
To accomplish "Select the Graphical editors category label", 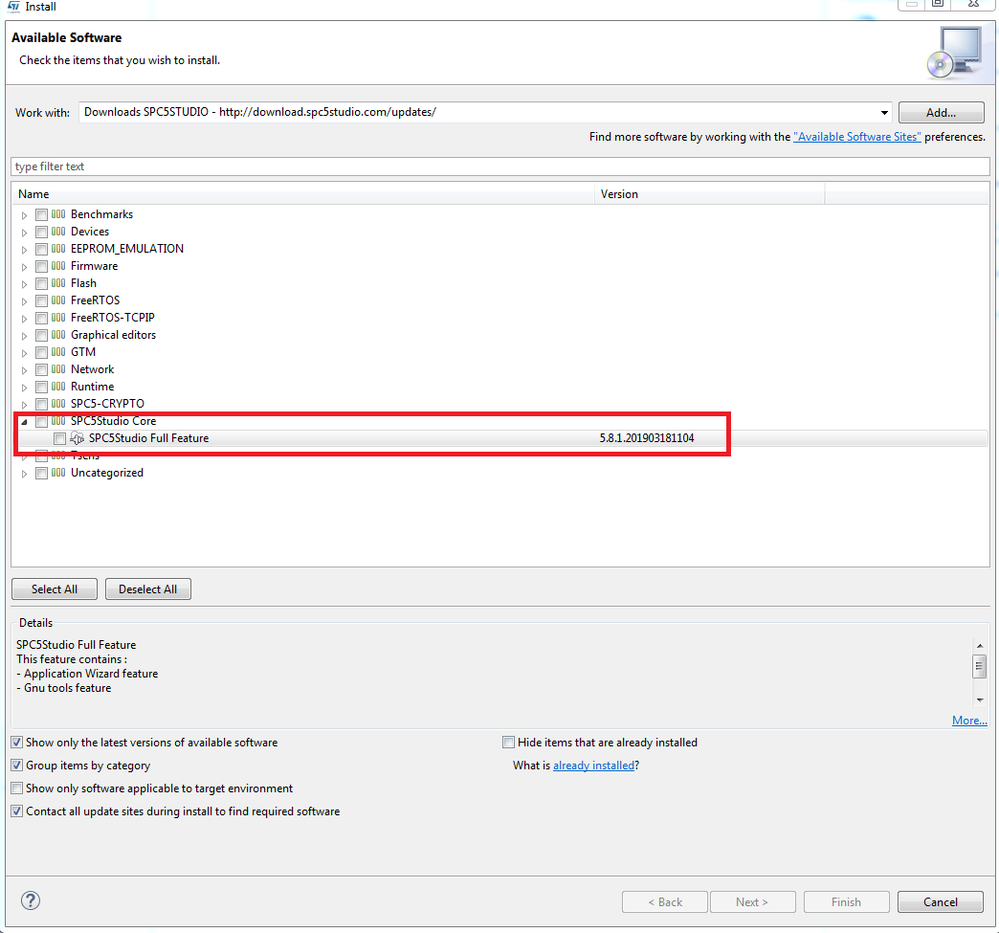I will (x=113, y=335).
